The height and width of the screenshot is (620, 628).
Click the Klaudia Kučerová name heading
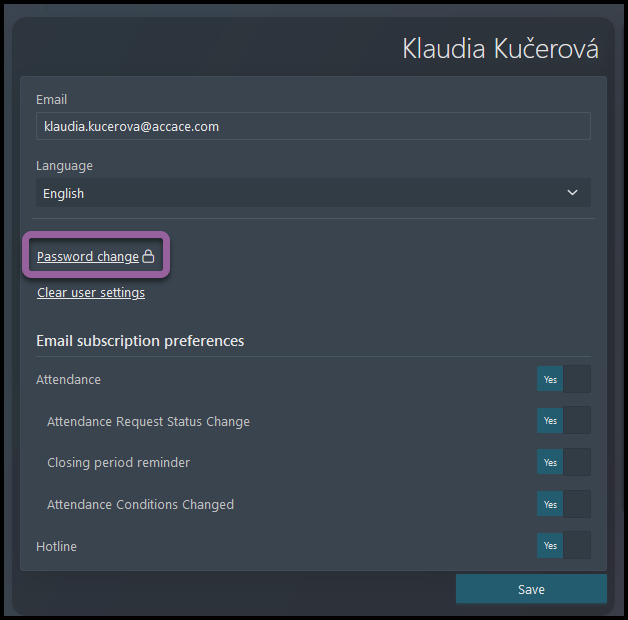500,49
